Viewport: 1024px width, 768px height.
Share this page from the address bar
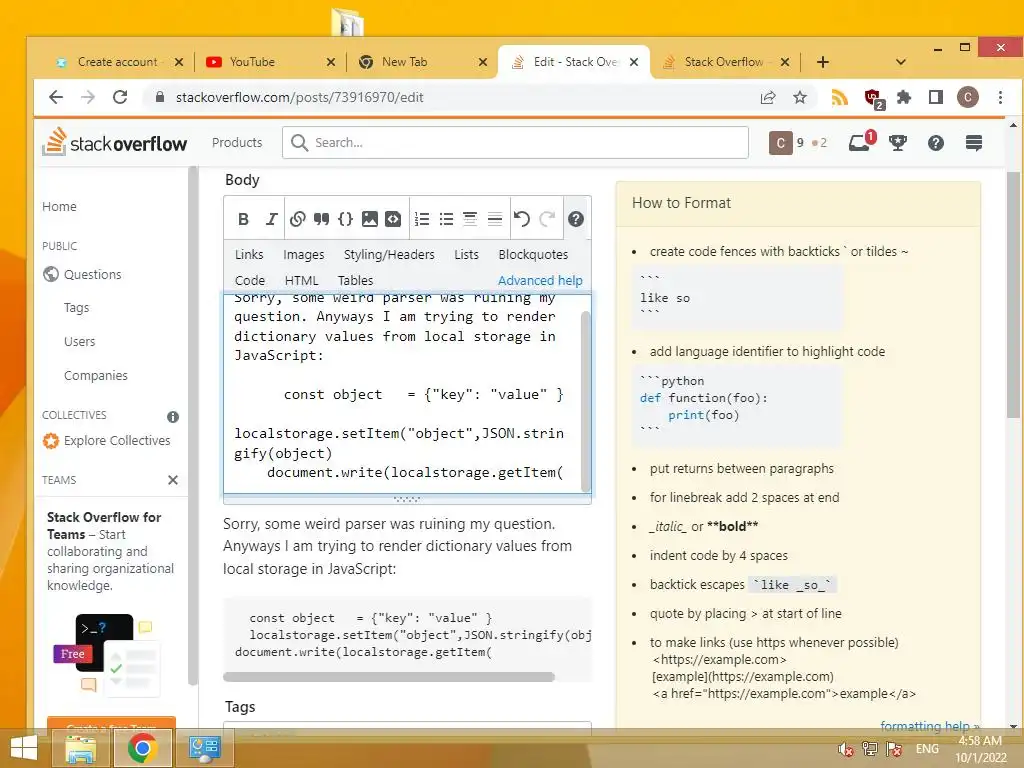point(768,97)
